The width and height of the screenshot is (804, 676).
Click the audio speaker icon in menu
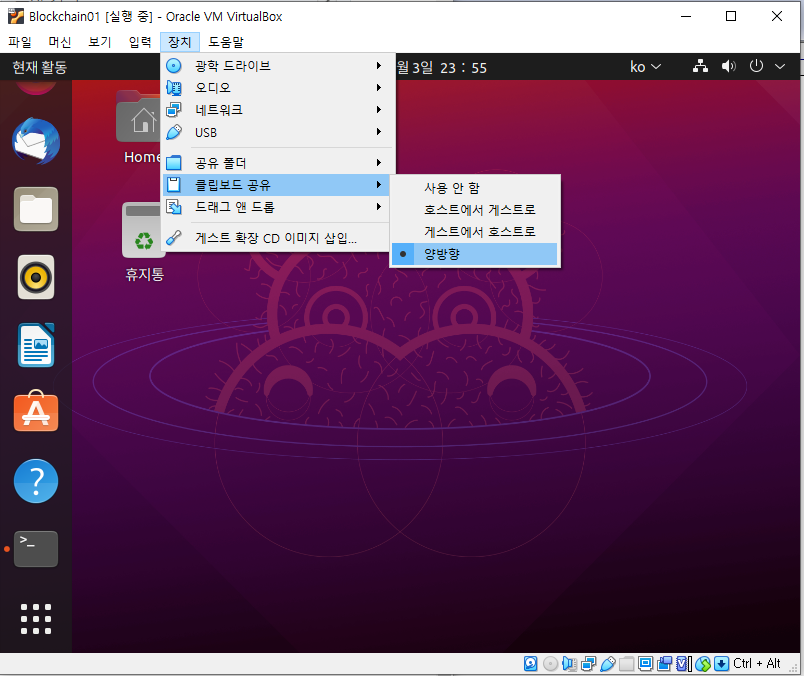174,88
